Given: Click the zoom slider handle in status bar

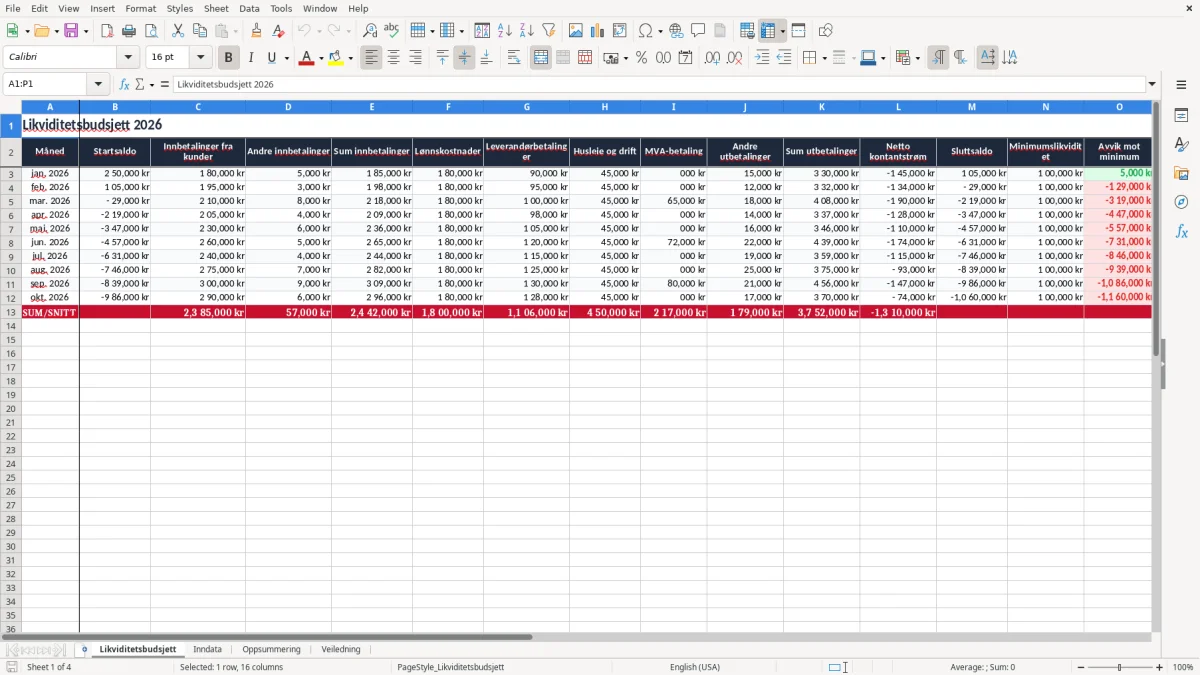Looking at the screenshot, I should (1120, 667).
